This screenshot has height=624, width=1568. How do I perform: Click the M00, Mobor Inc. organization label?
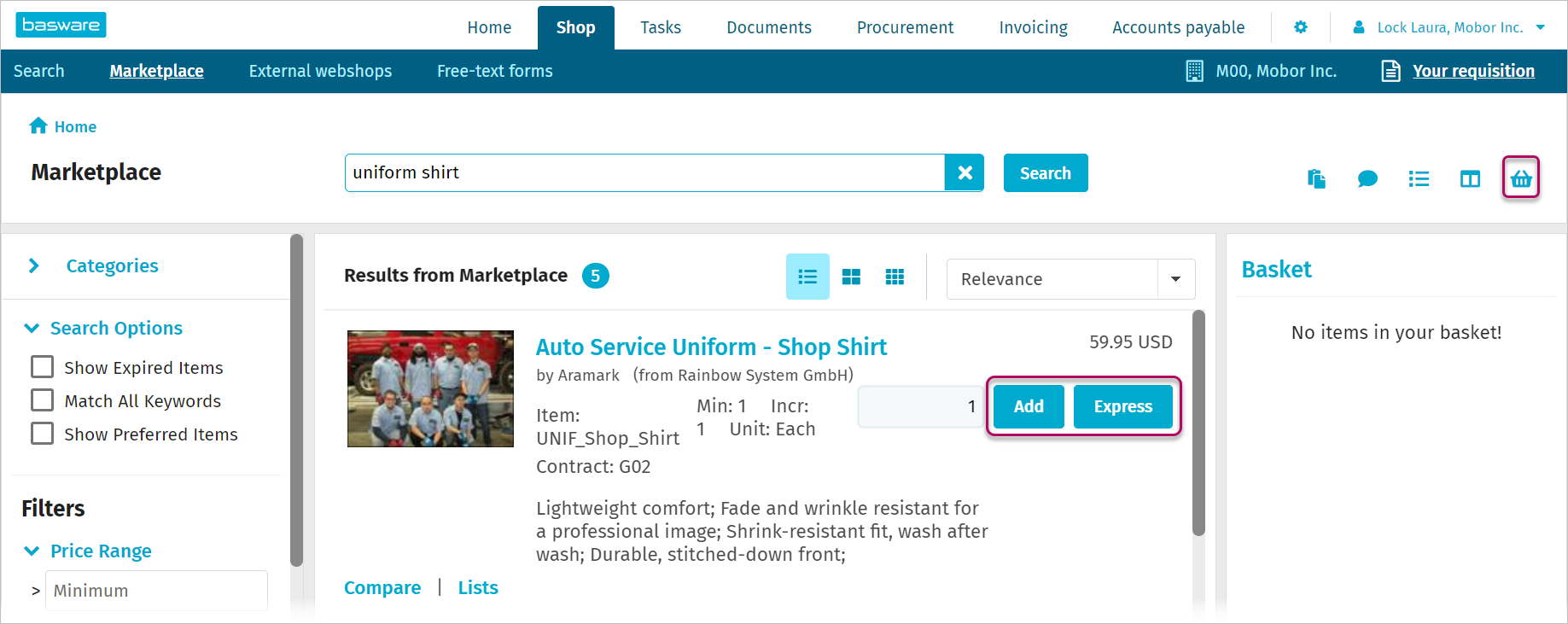pyautogui.click(x=1276, y=71)
